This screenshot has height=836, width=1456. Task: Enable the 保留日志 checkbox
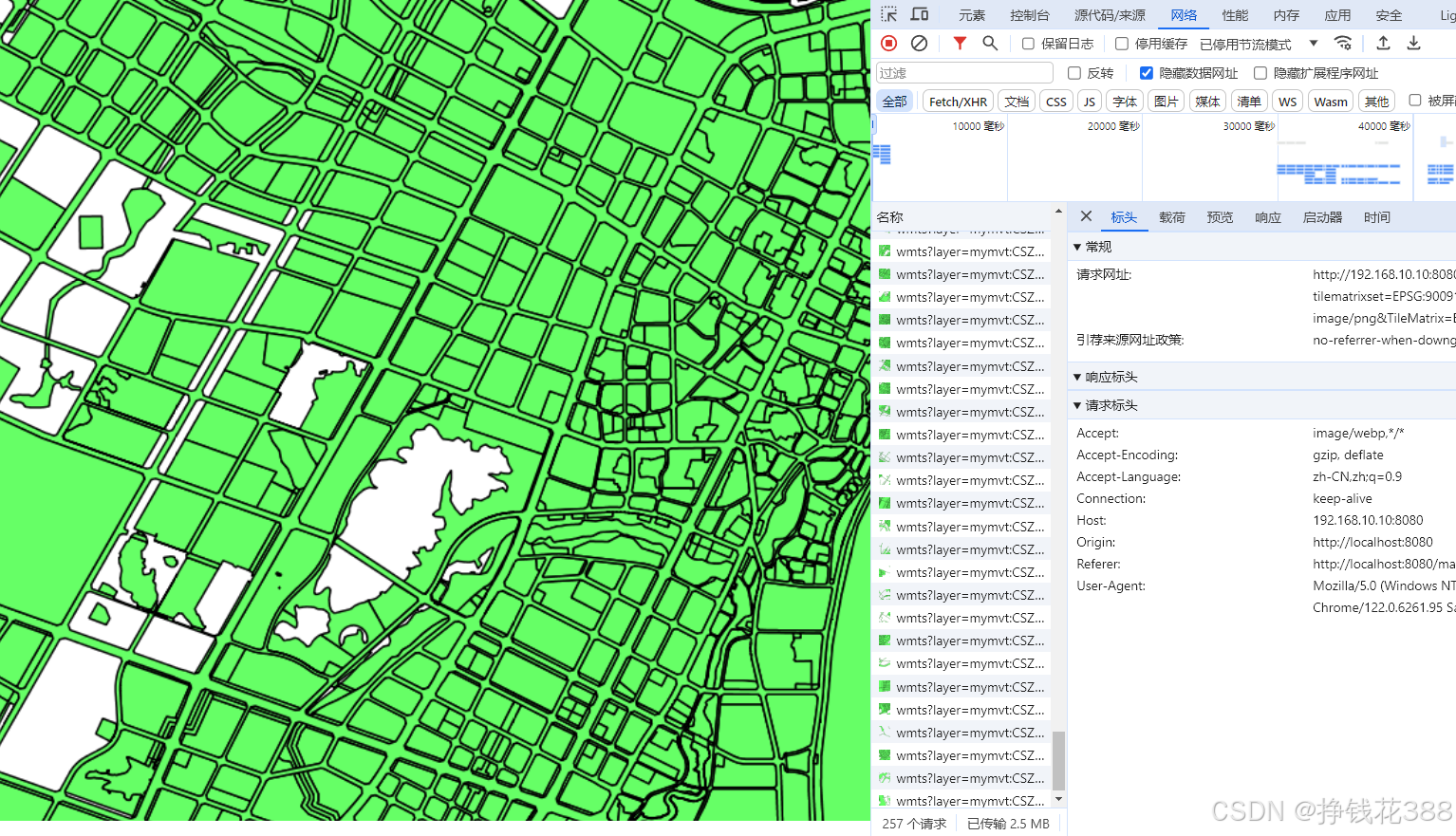click(x=1028, y=43)
